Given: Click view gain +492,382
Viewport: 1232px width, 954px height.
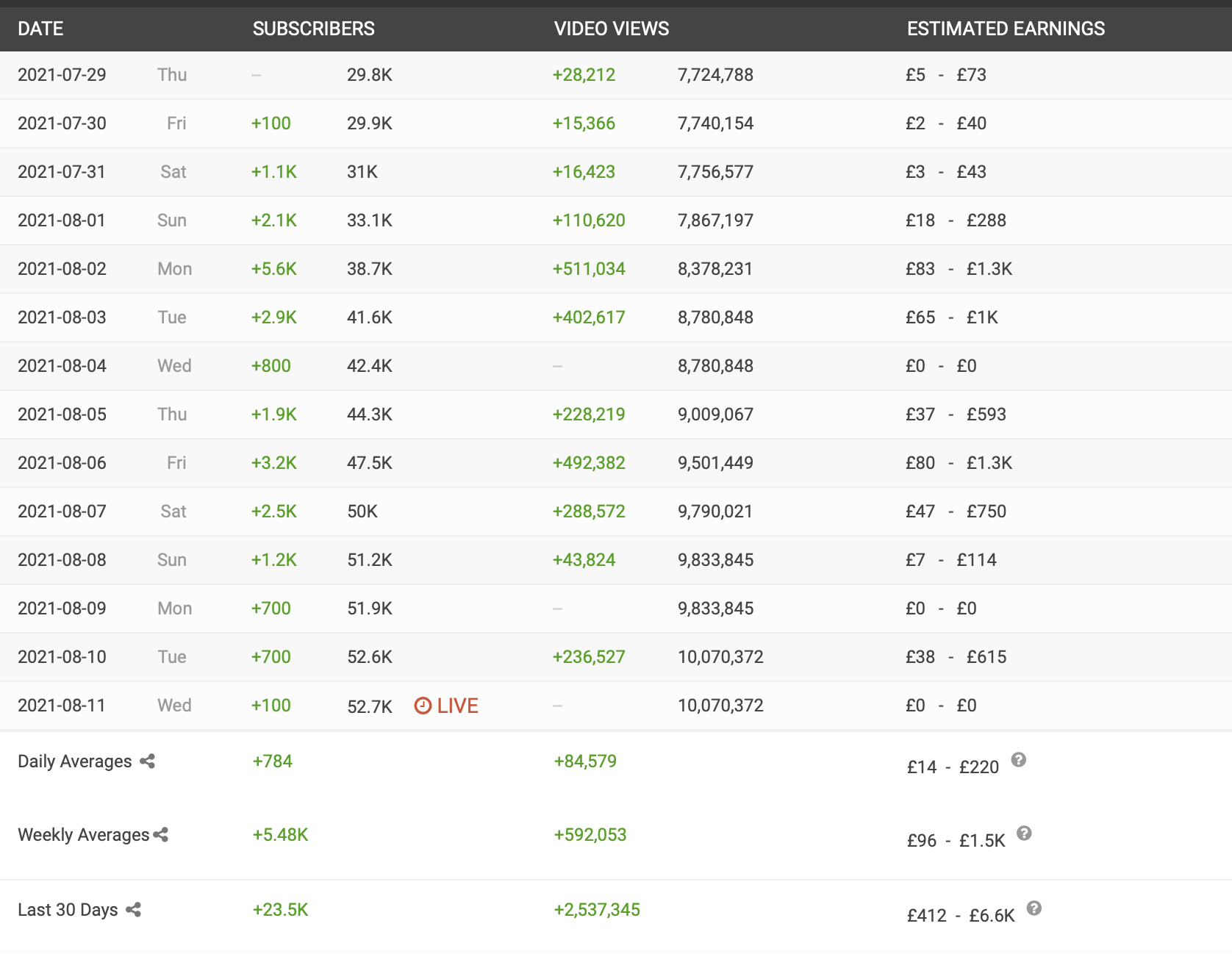Looking at the screenshot, I should 589,463.
